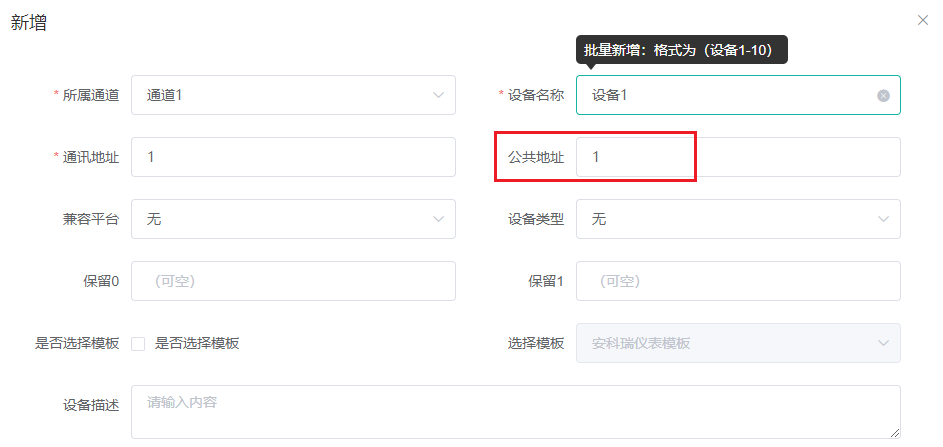Click the resize grip of 设备描述 textarea

point(895,433)
